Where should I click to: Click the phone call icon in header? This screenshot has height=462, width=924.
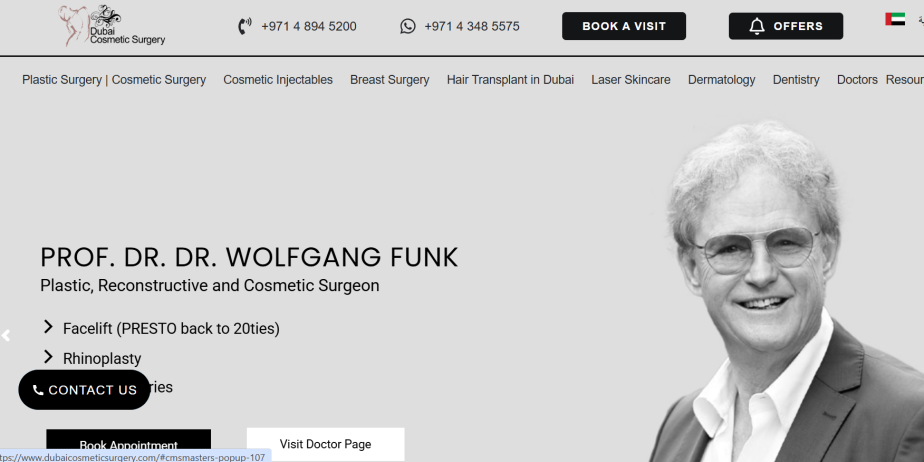pyautogui.click(x=245, y=26)
